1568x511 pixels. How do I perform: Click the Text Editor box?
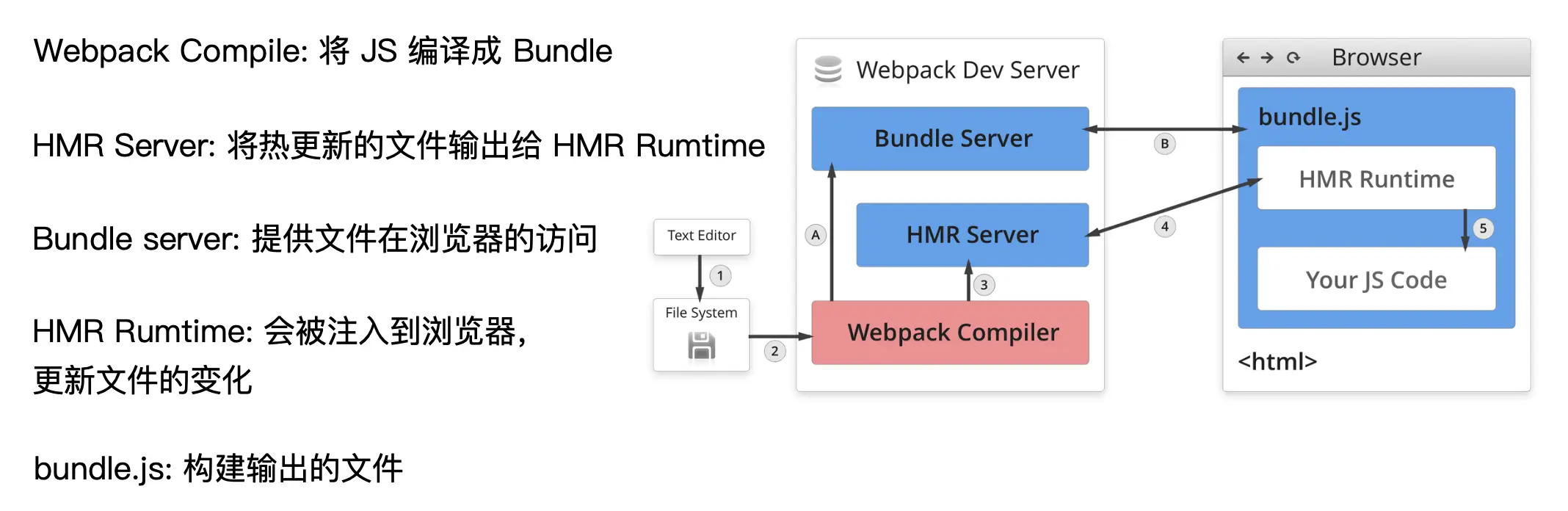pyautogui.click(x=702, y=236)
